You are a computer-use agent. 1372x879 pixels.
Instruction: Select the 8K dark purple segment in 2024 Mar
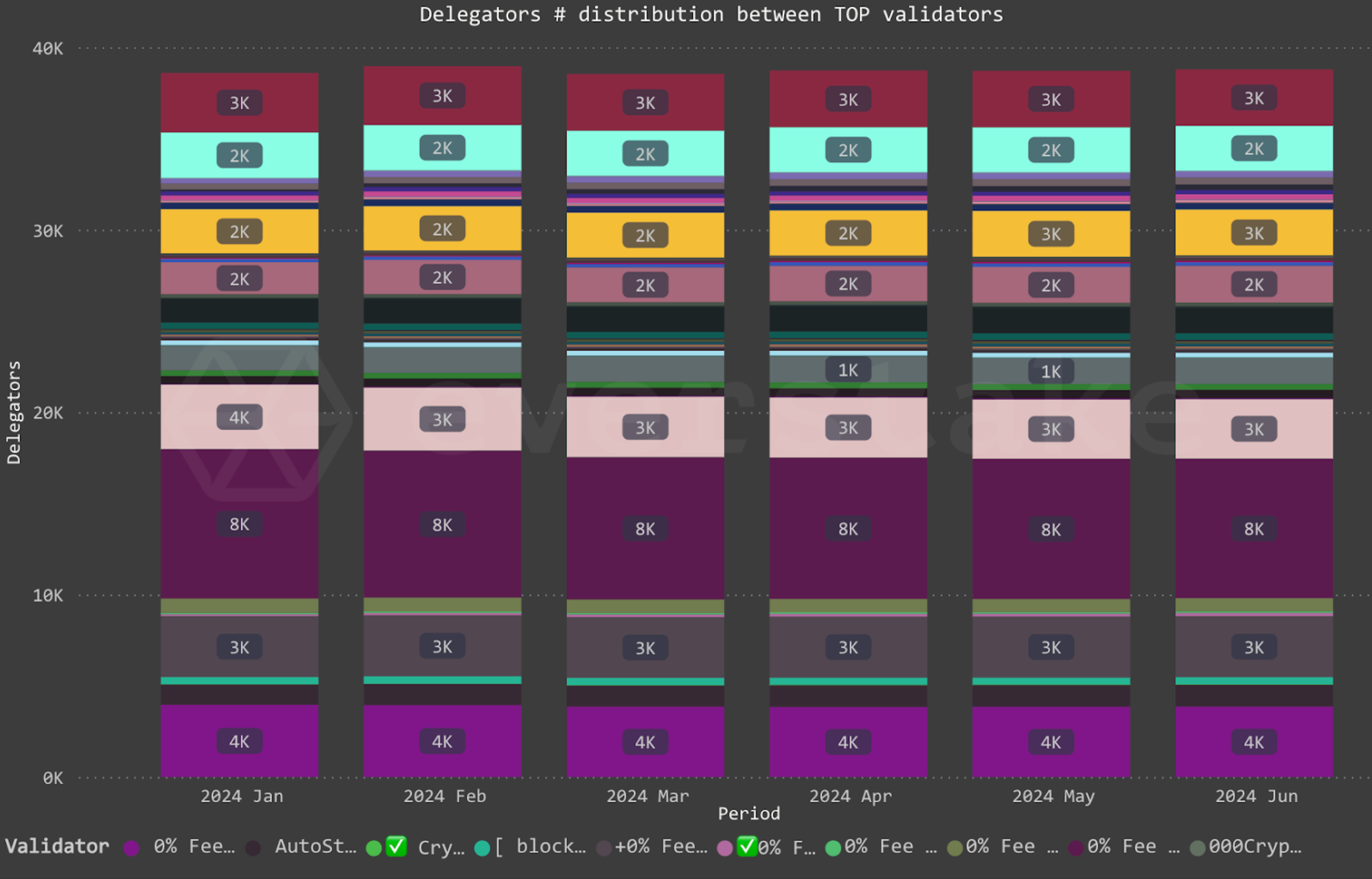pos(646,529)
